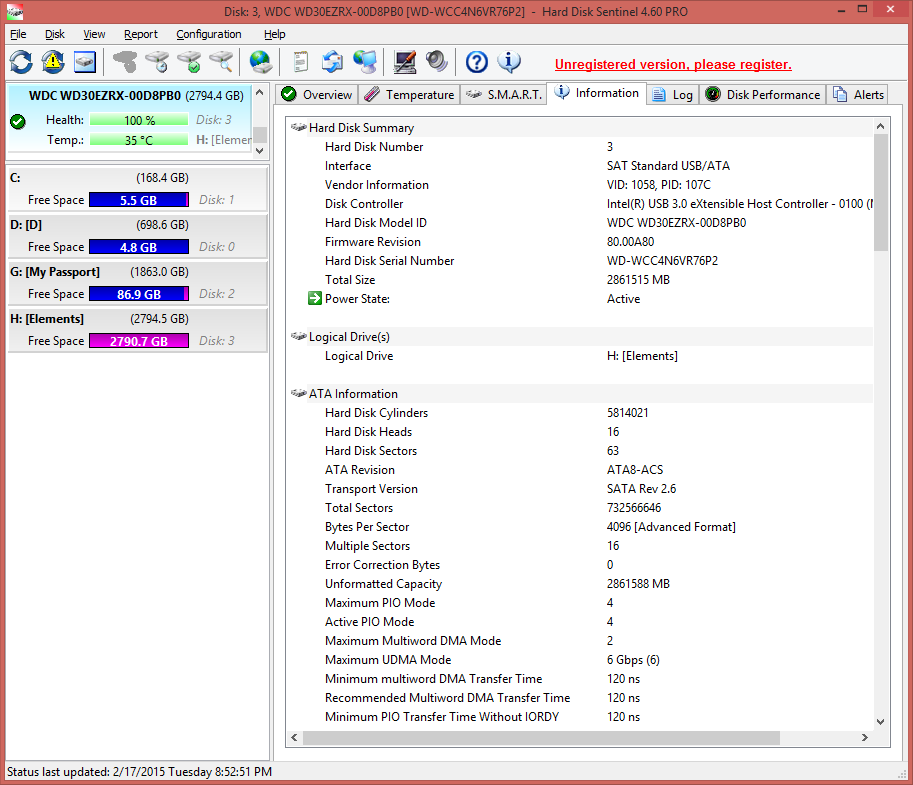Screen dimensions: 913x785
Task: Switch to the Disk Performance tab
Action: [x=762, y=94]
